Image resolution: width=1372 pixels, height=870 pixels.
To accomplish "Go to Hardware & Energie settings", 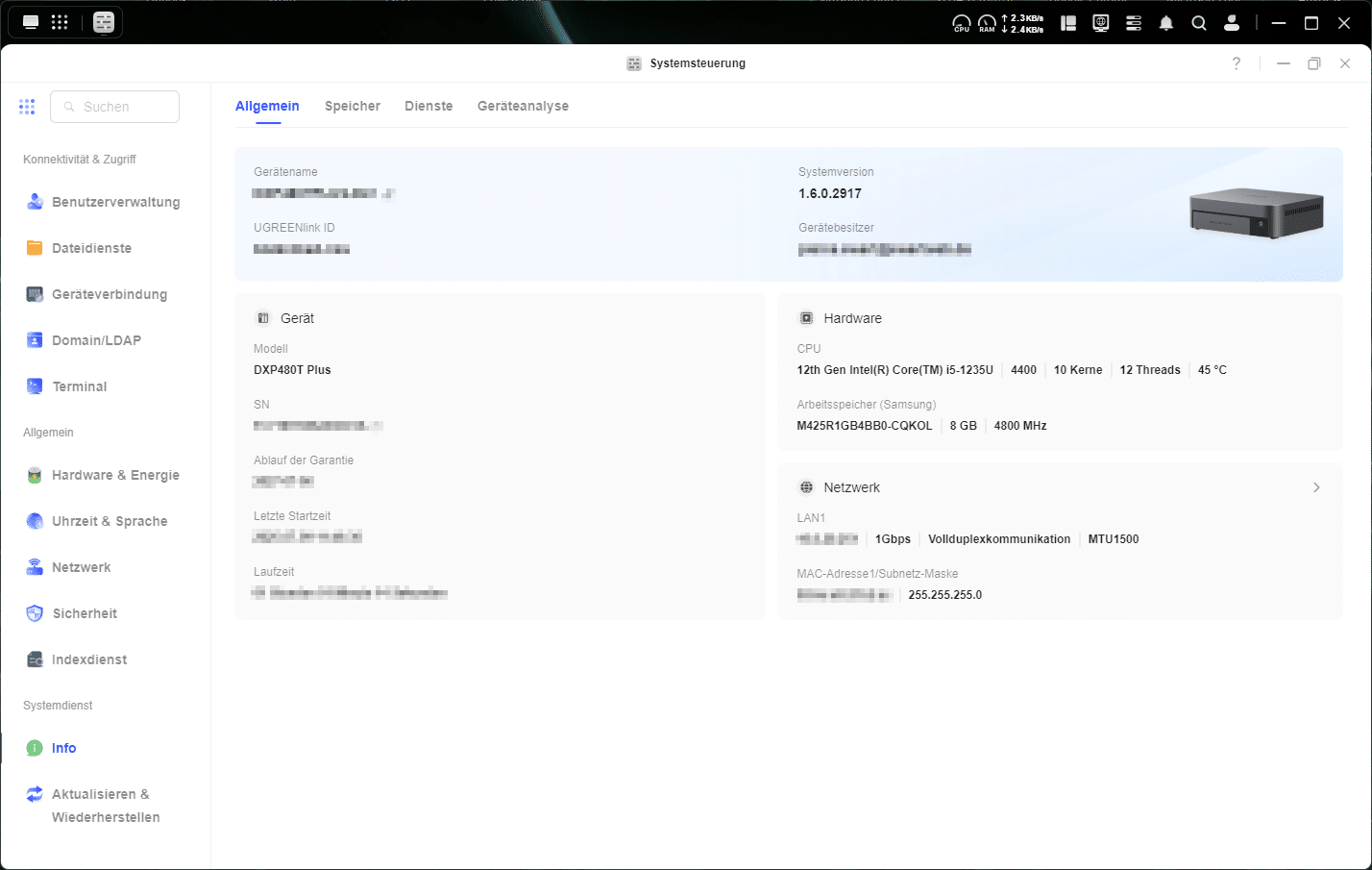I will coord(115,475).
